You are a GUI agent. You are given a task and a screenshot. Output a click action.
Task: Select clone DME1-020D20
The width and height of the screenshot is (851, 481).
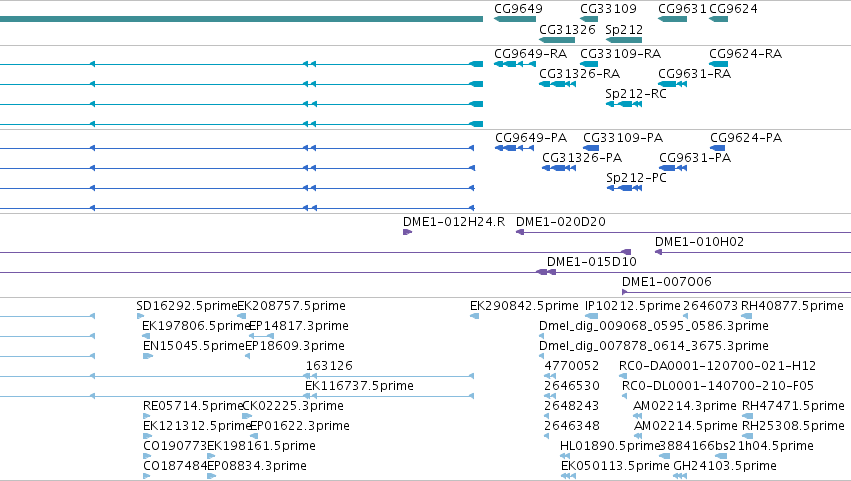561,222
